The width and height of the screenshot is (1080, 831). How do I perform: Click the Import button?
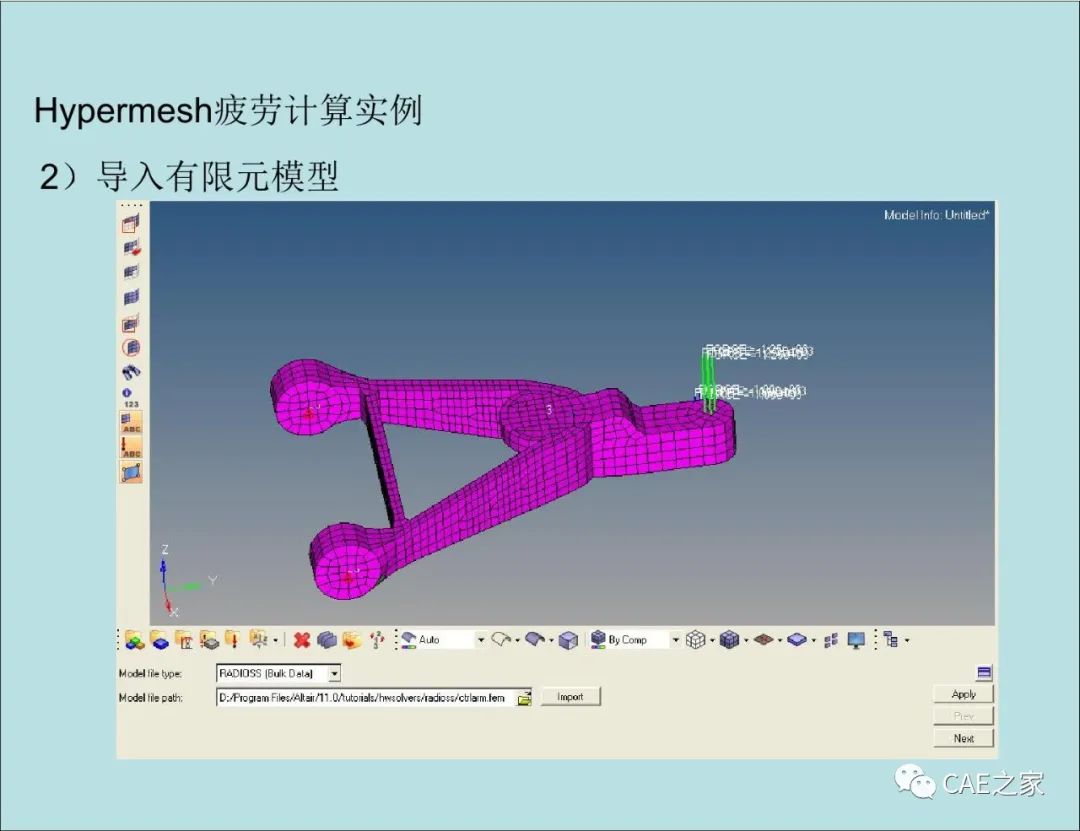click(x=570, y=697)
